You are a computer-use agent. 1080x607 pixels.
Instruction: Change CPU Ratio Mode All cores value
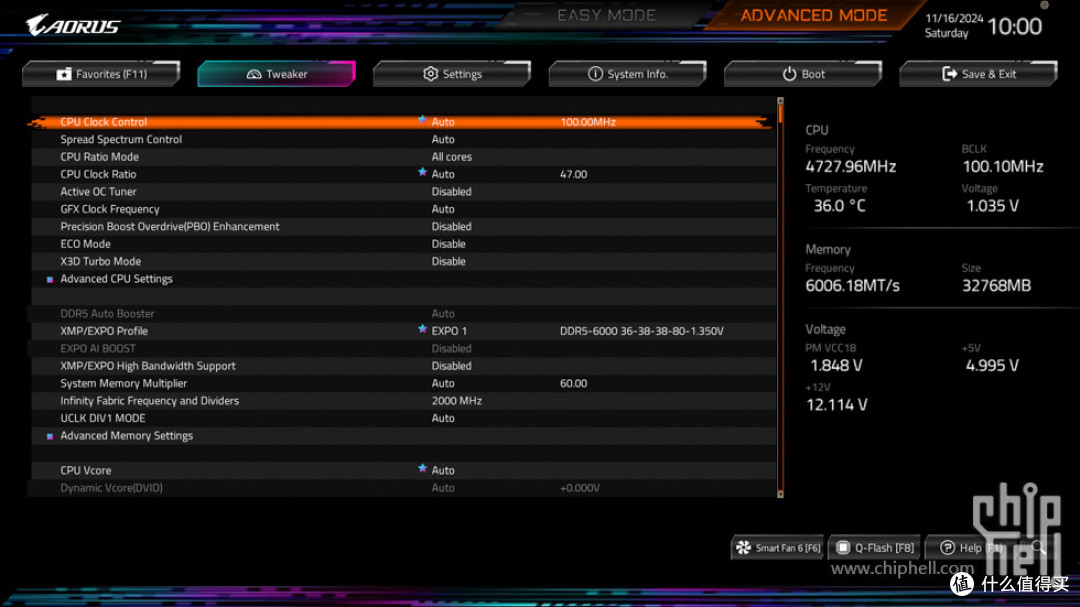click(452, 157)
